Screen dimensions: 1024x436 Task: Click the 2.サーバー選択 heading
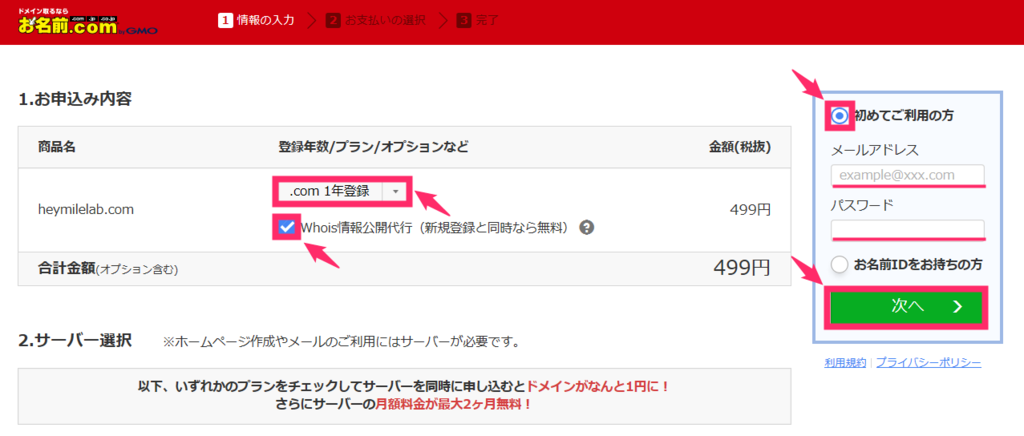[76, 341]
